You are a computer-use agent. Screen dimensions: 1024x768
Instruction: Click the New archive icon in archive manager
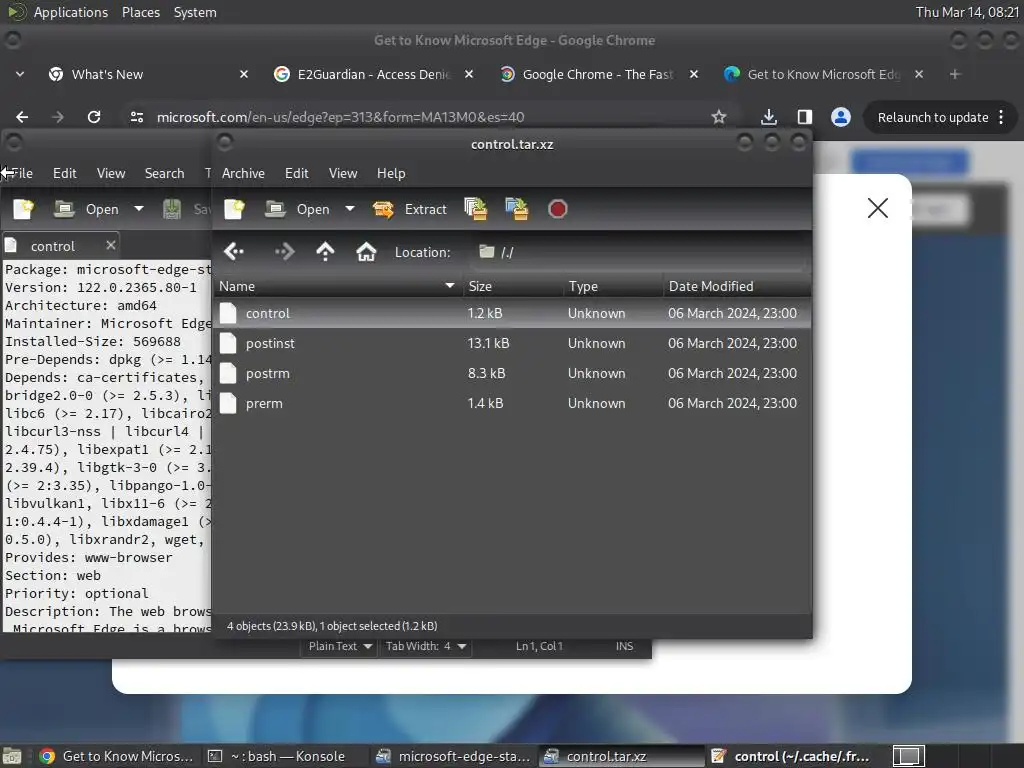click(x=234, y=209)
